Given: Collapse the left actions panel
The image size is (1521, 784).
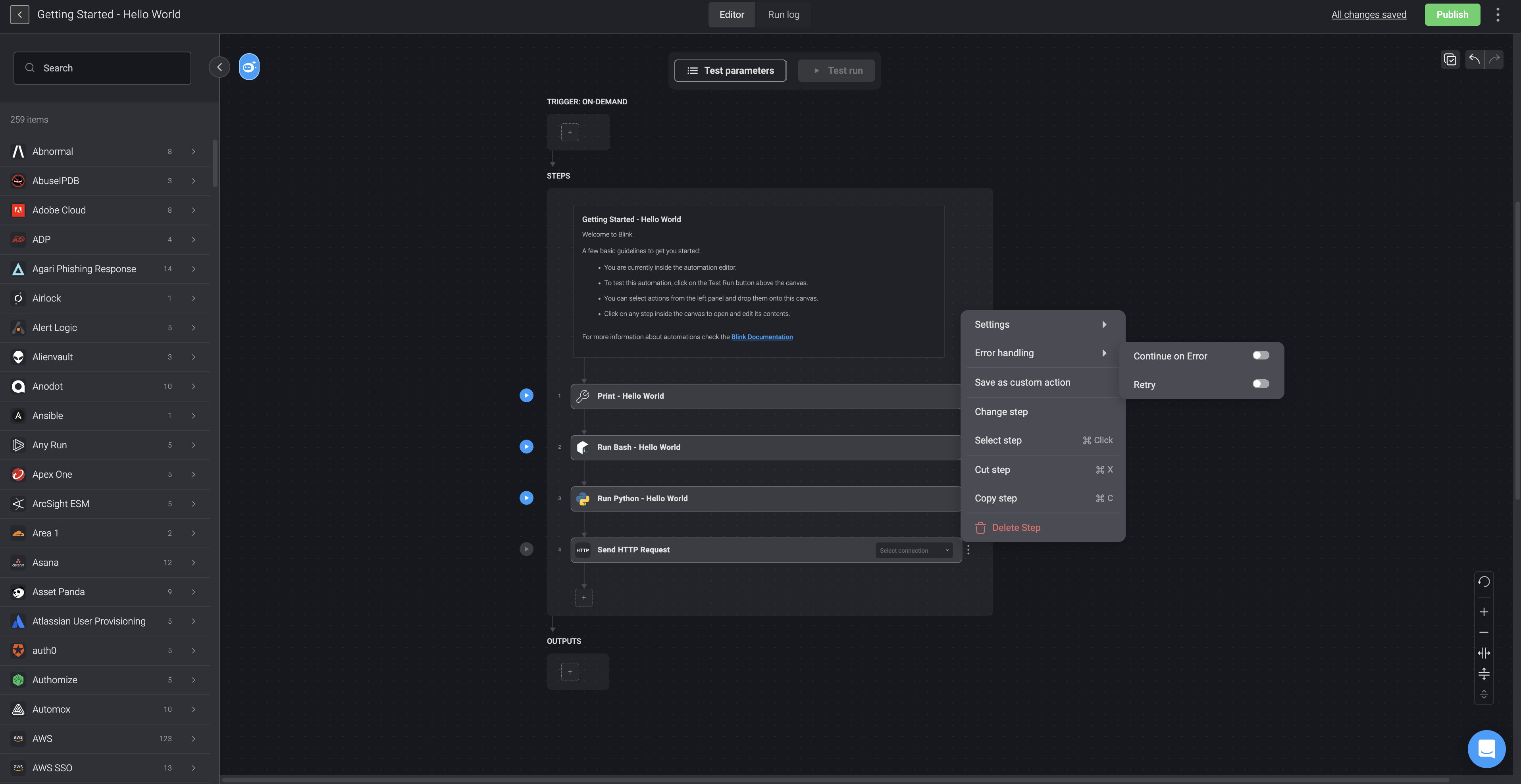Looking at the screenshot, I should [x=219, y=67].
